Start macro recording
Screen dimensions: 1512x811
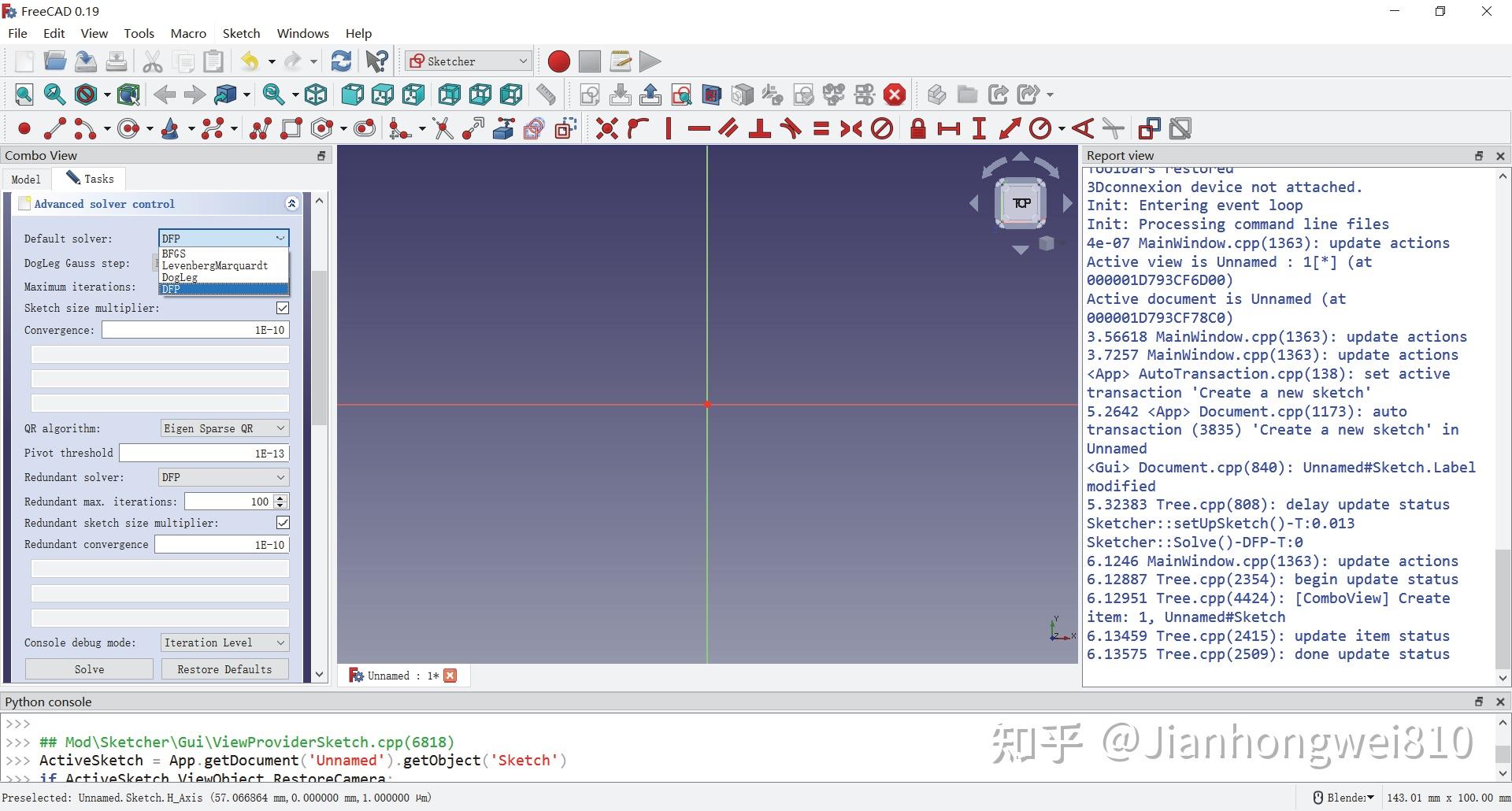click(x=558, y=61)
